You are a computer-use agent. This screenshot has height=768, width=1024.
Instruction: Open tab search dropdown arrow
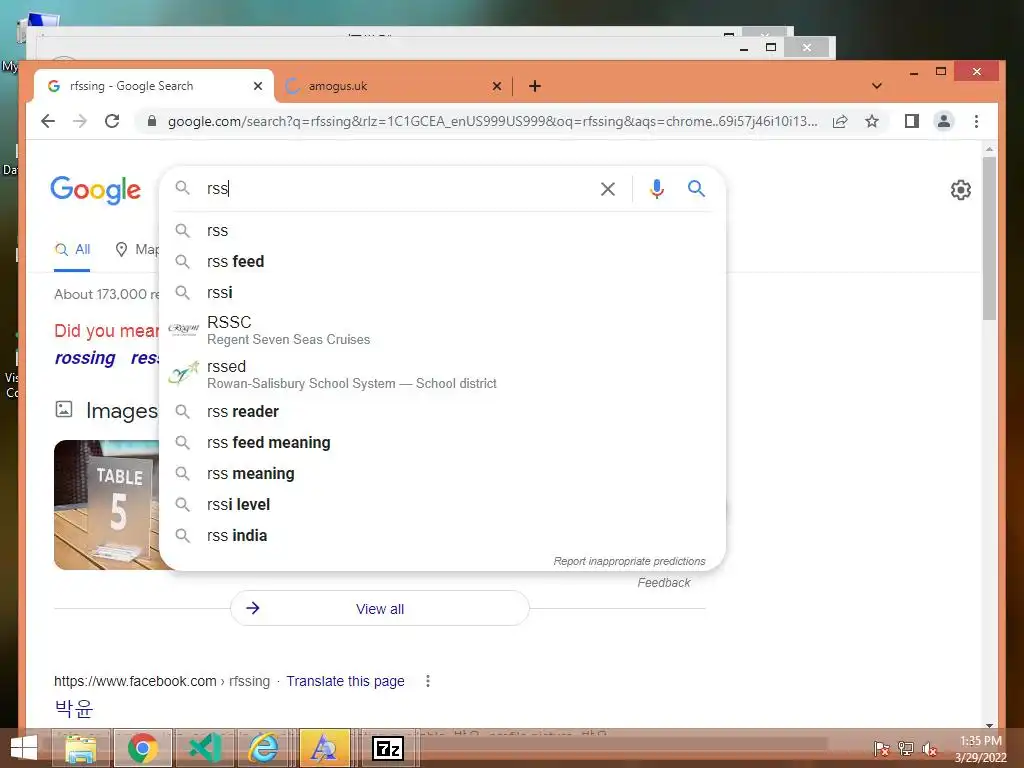[877, 86]
